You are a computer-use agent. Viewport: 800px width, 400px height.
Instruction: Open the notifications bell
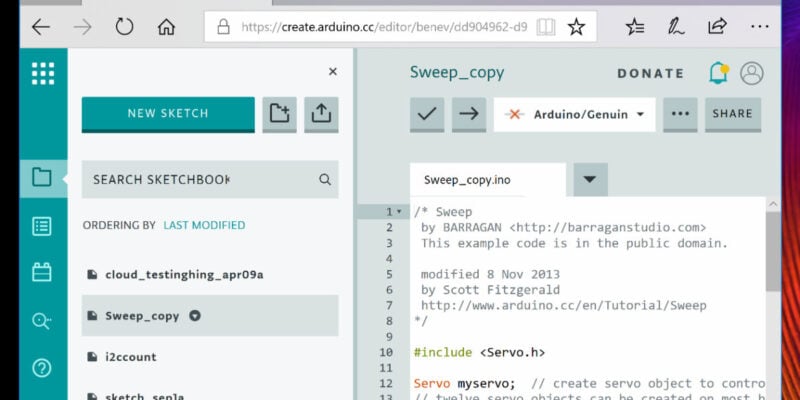[718, 73]
